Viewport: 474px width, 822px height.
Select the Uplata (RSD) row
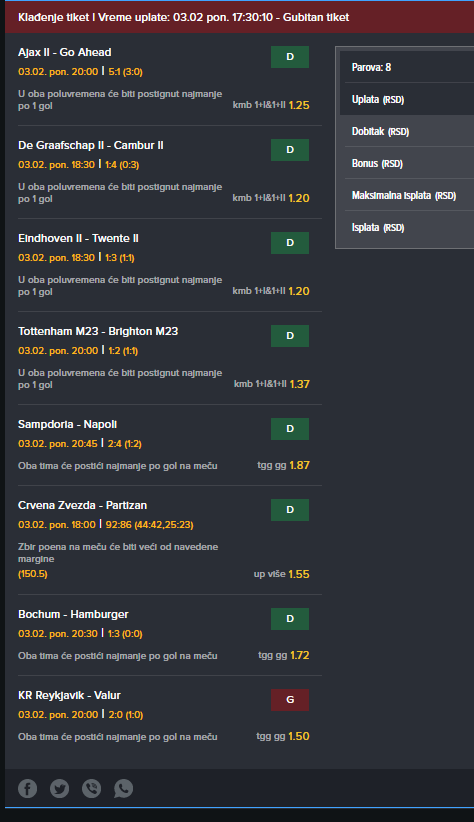pyautogui.click(x=407, y=99)
